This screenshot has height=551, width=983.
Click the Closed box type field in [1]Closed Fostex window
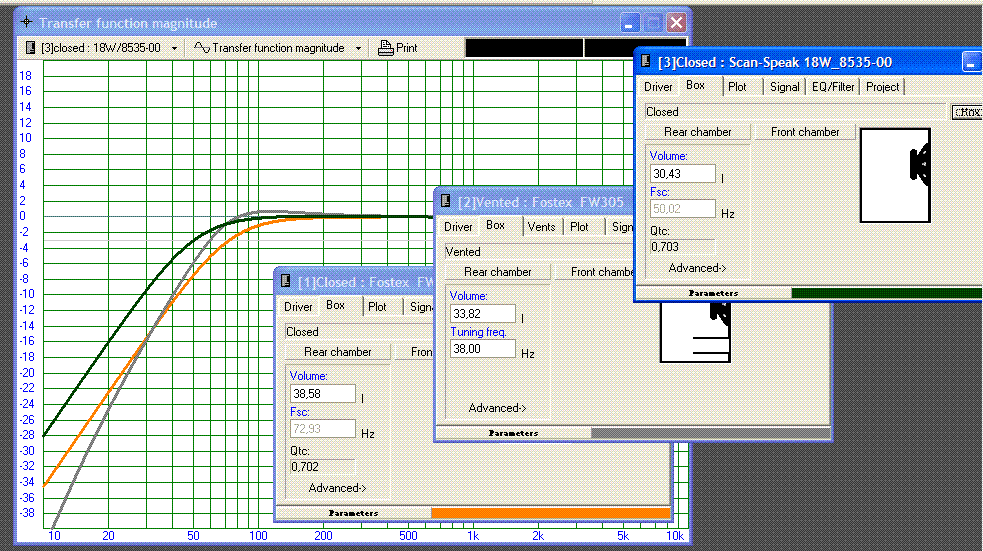[357, 332]
